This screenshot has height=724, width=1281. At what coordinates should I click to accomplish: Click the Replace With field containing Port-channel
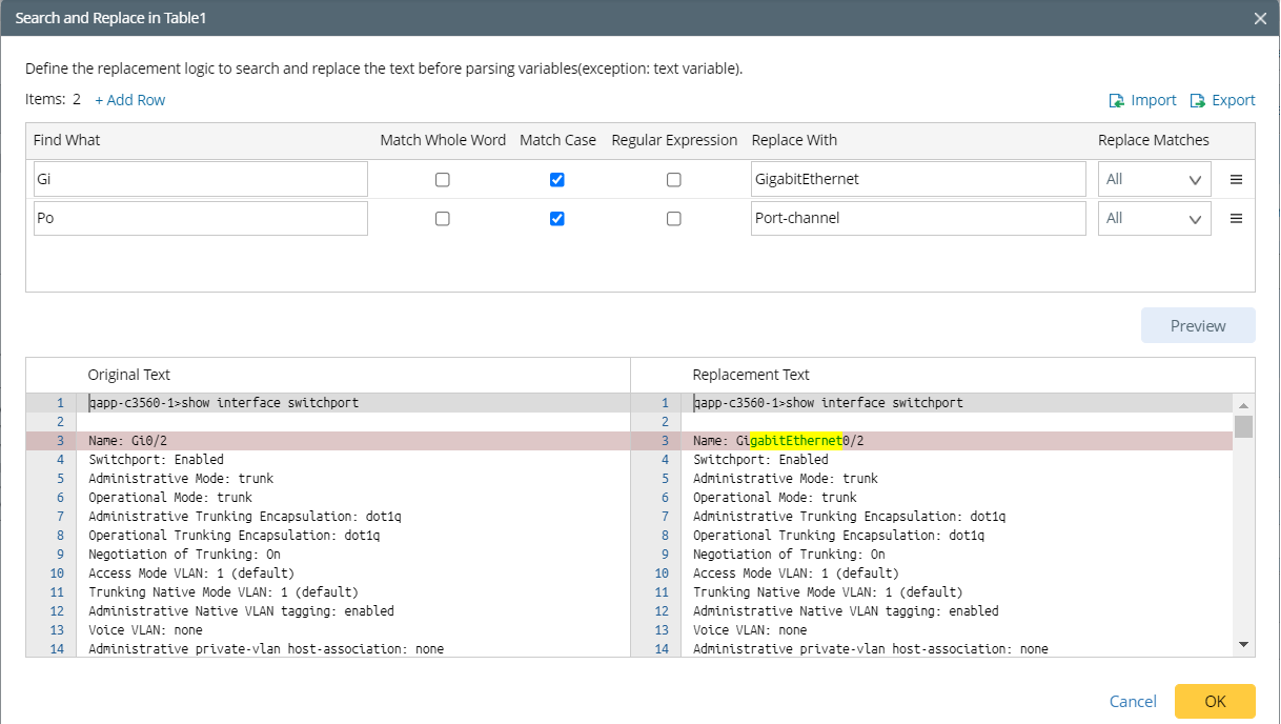(917, 218)
